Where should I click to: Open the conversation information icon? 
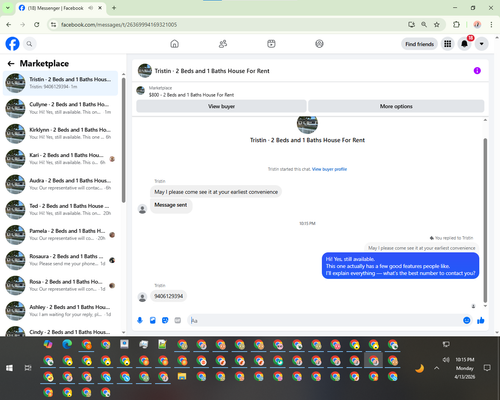(477, 71)
